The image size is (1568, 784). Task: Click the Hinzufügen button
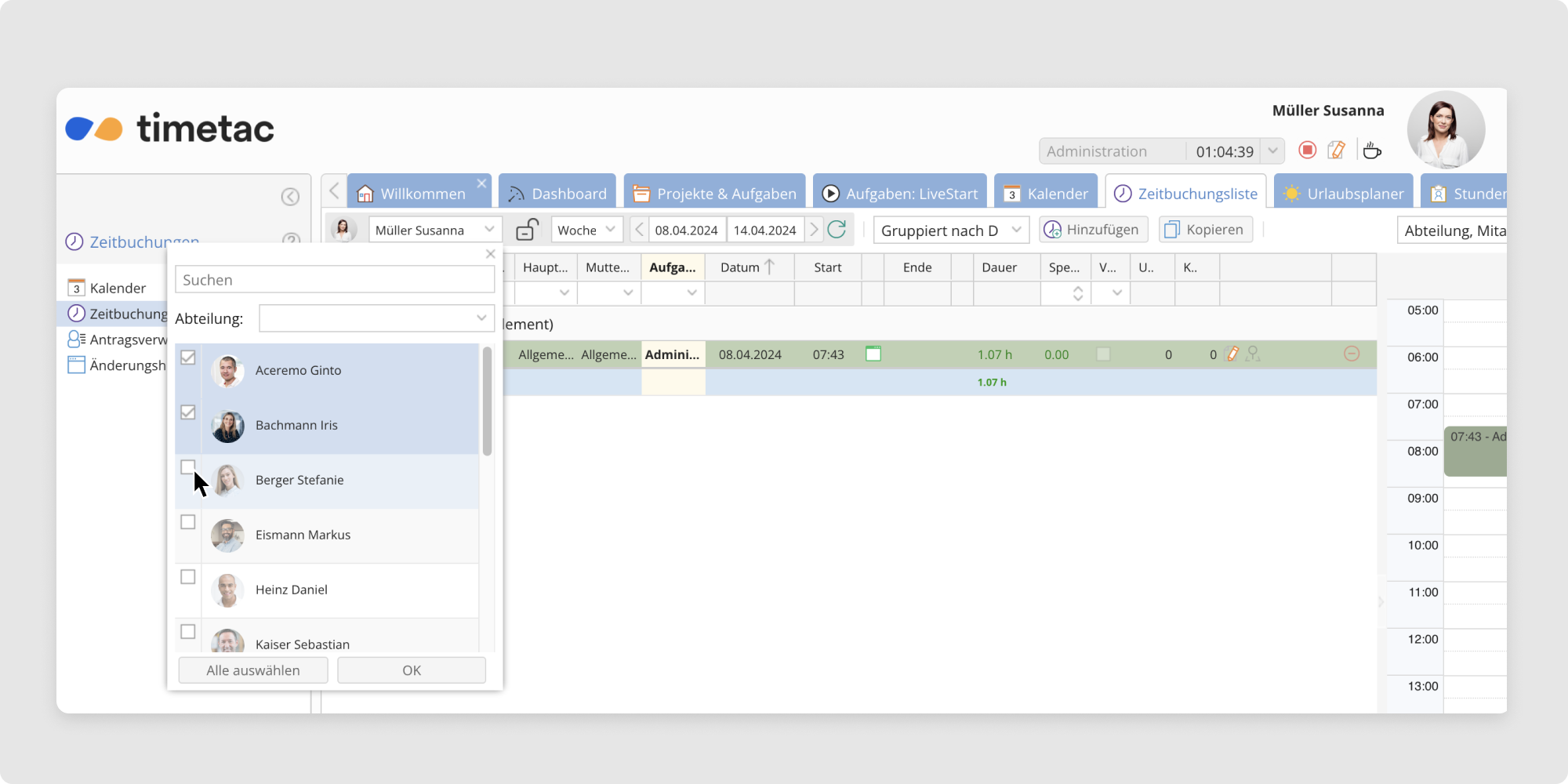[1093, 230]
